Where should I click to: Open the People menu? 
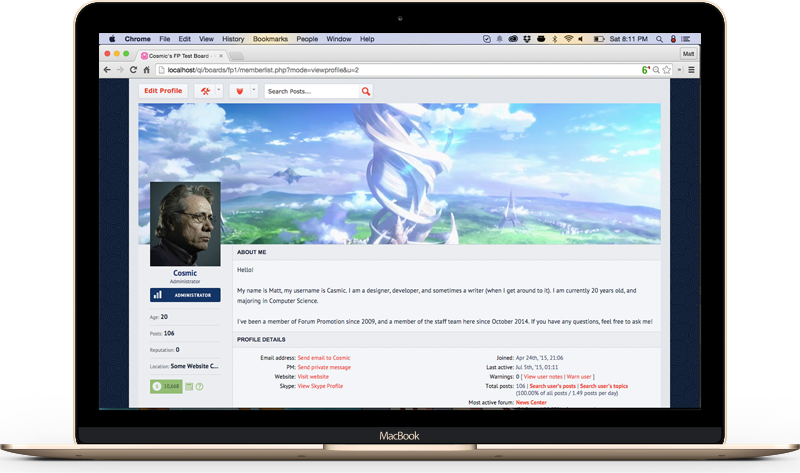pos(307,39)
